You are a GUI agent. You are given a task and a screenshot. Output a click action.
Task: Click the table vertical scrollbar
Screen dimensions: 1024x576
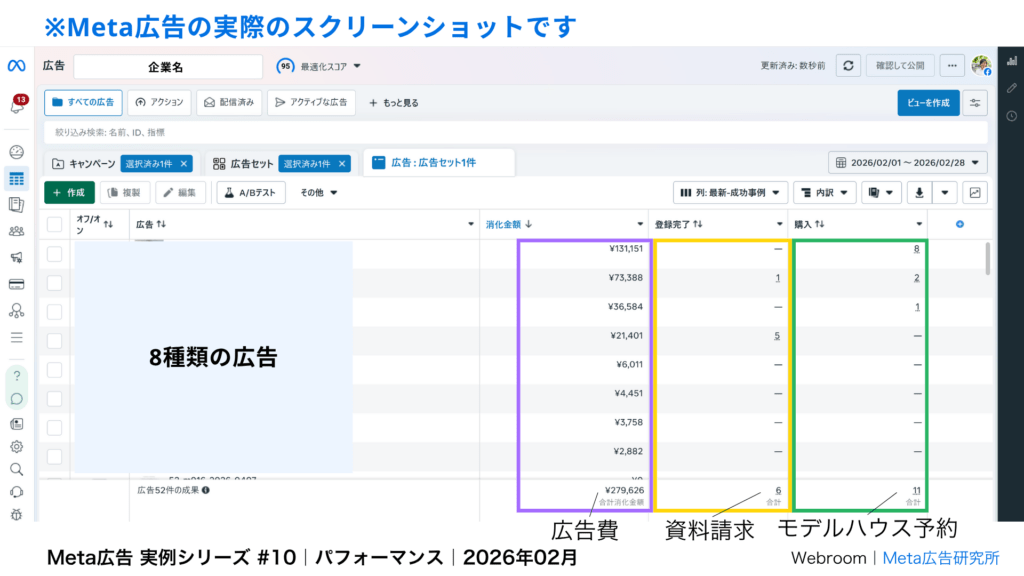click(x=987, y=259)
